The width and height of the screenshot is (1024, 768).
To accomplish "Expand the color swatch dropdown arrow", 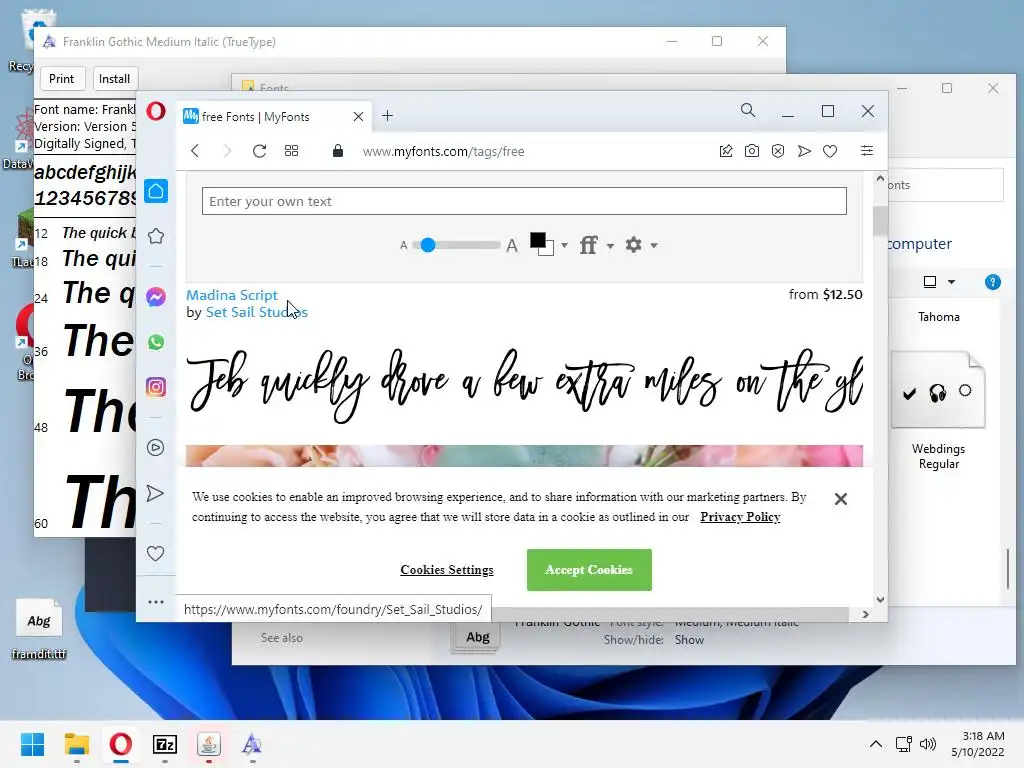I will tap(564, 246).
